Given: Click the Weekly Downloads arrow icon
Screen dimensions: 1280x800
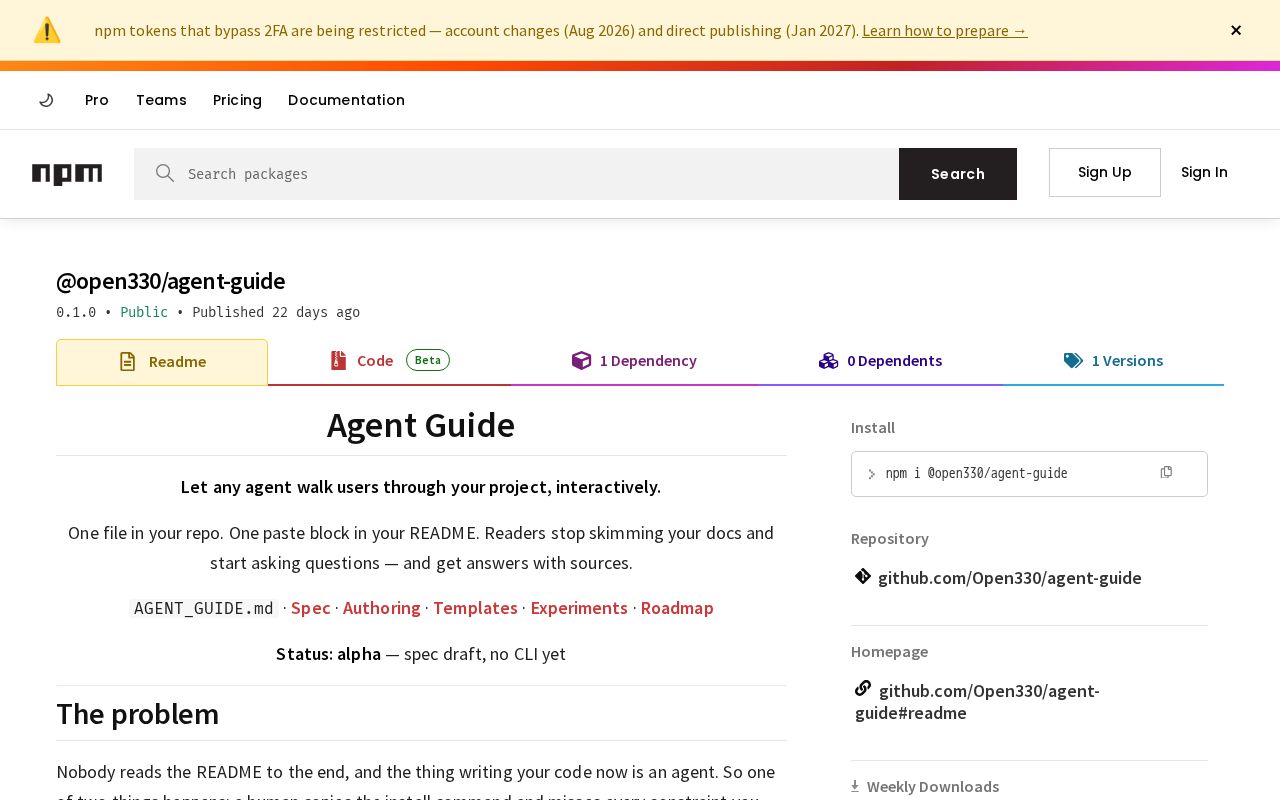Looking at the screenshot, I should (x=855, y=786).
